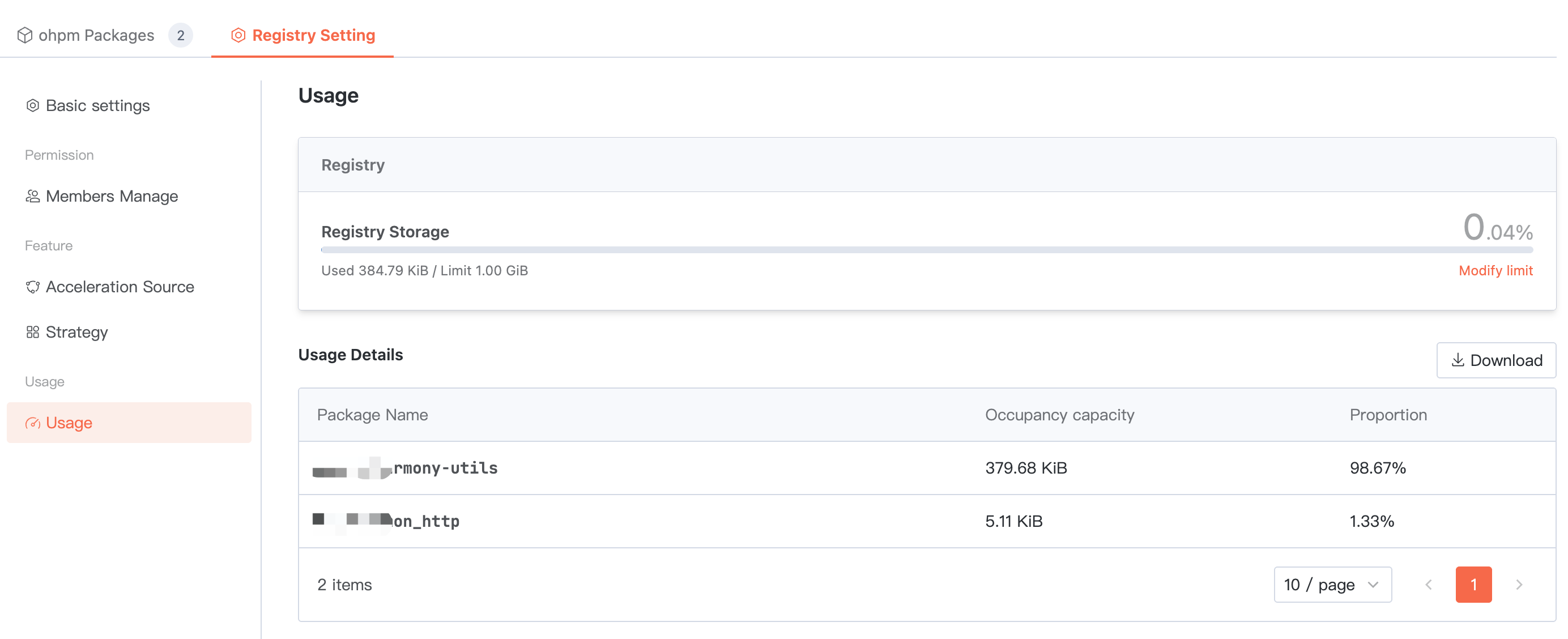Click the Members Manage people icon
1568x639 pixels.
point(33,197)
